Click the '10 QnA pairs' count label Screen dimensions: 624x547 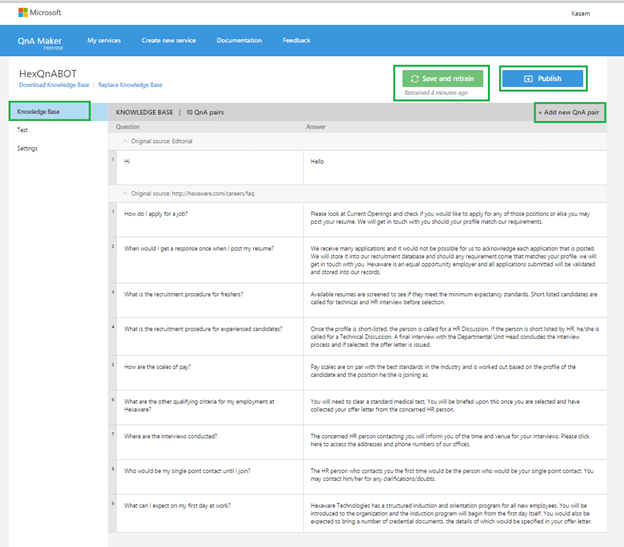[x=205, y=113]
